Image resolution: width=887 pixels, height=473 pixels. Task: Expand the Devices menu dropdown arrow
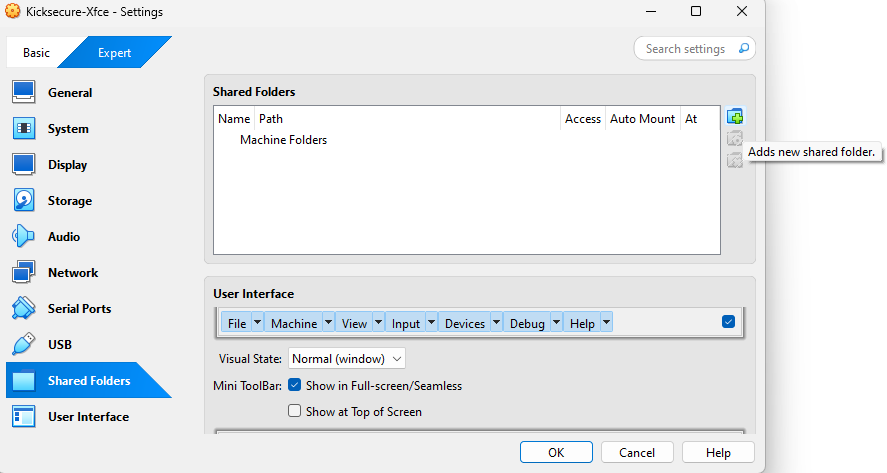(494, 323)
